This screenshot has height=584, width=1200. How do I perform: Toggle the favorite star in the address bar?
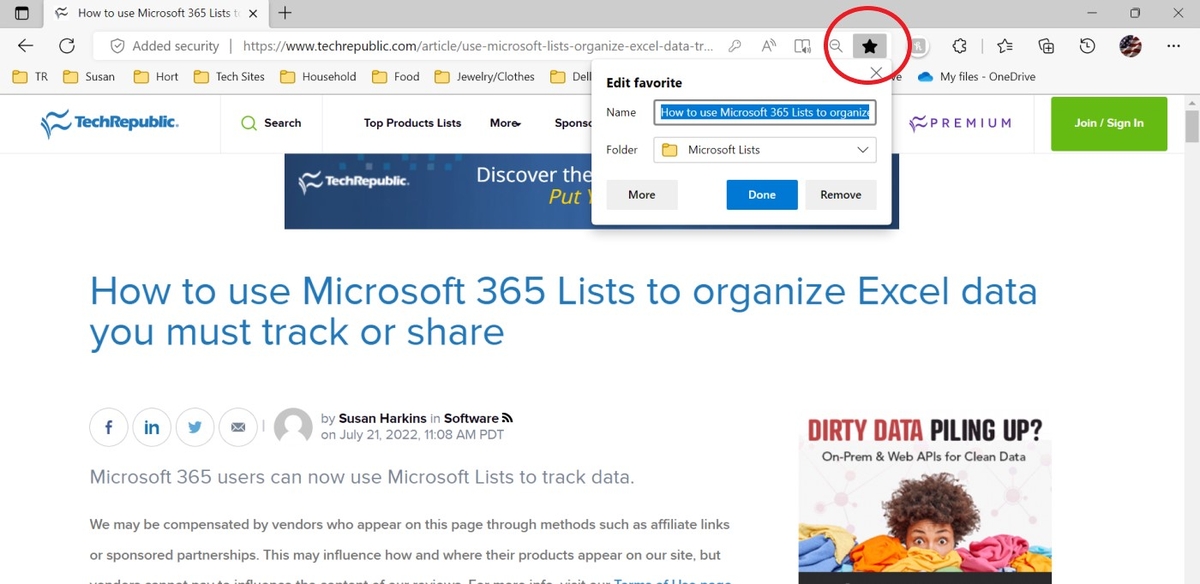click(x=869, y=46)
